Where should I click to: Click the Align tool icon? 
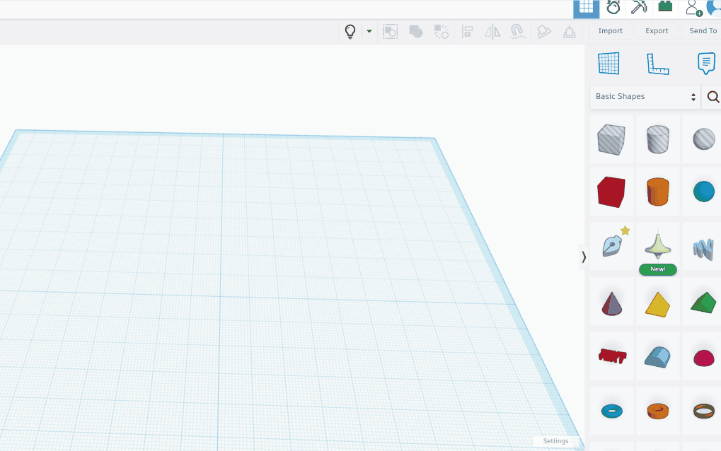467,31
